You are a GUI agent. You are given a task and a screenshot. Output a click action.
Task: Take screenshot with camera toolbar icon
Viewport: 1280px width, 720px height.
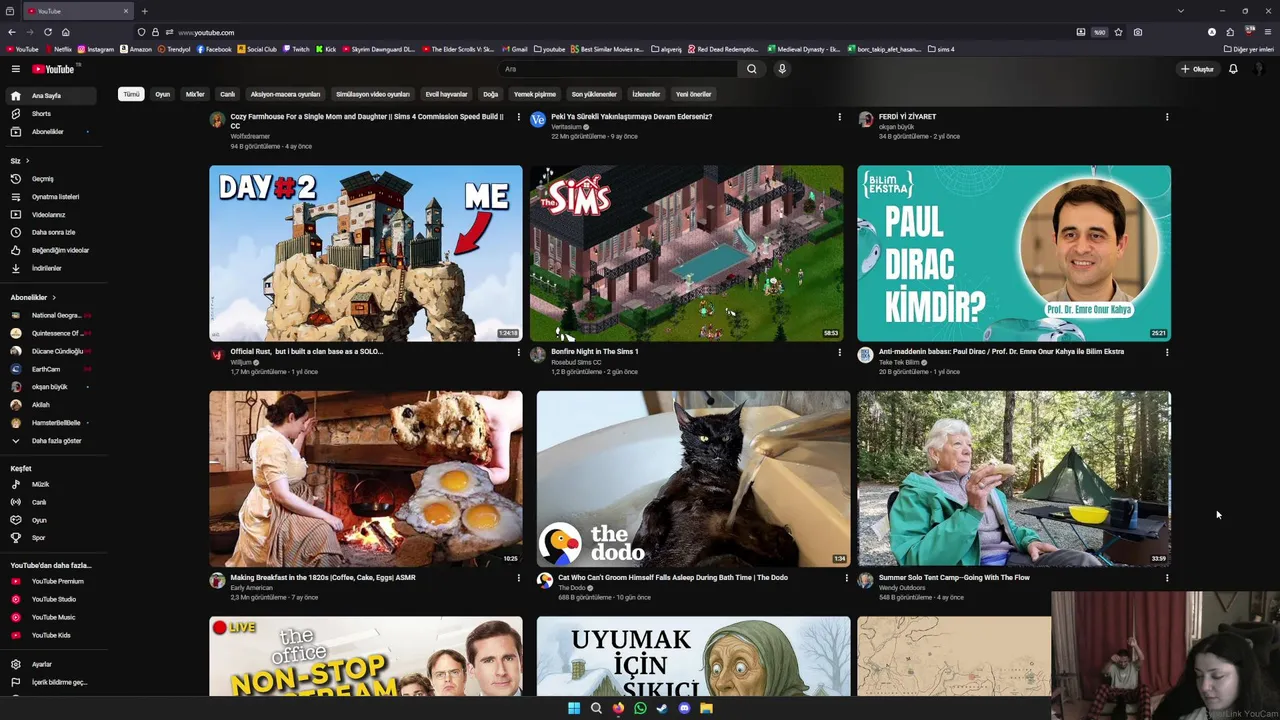pyautogui.click(x=1138, y=32)
